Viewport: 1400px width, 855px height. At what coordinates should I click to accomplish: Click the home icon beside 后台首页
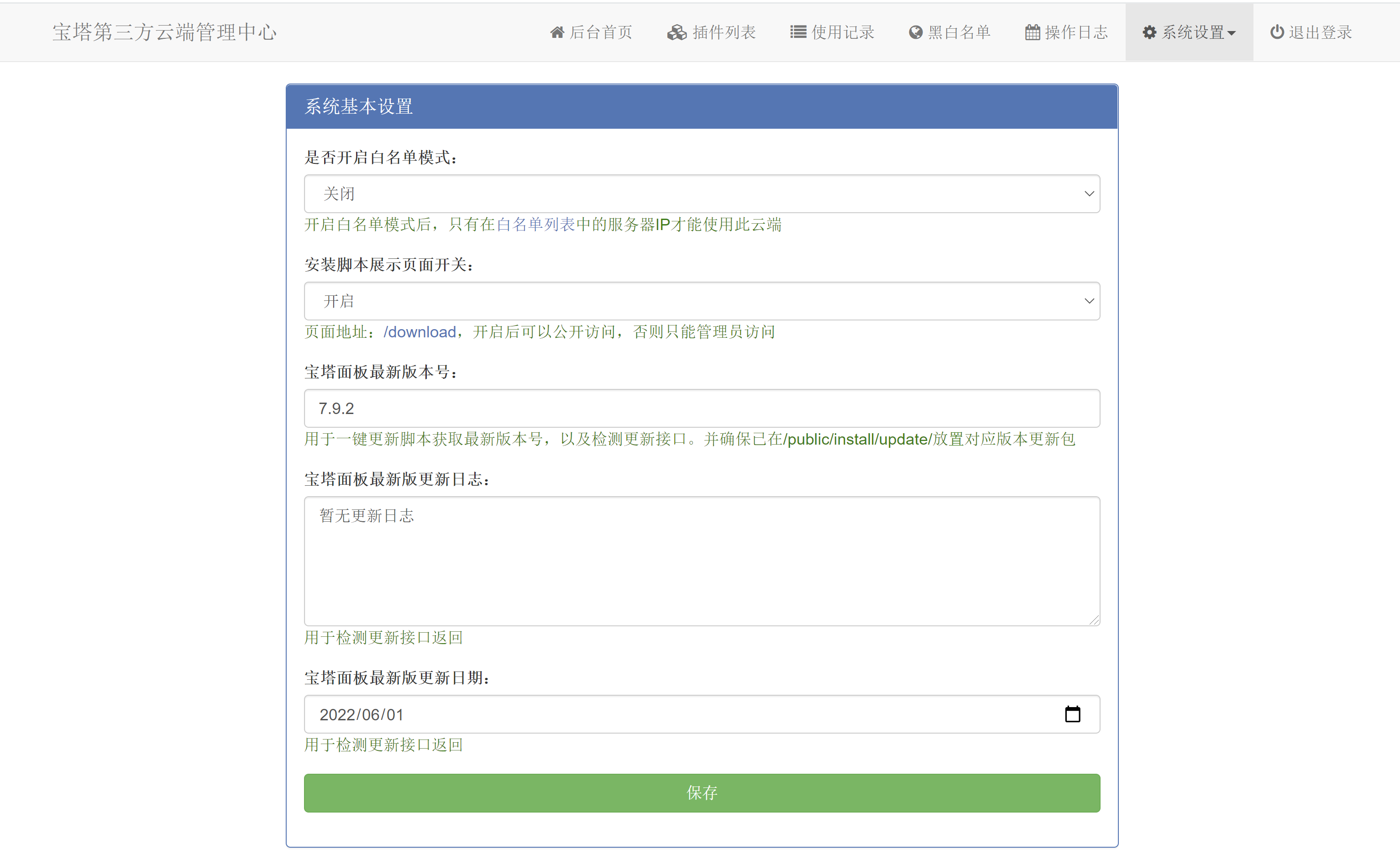coord(557,32)
